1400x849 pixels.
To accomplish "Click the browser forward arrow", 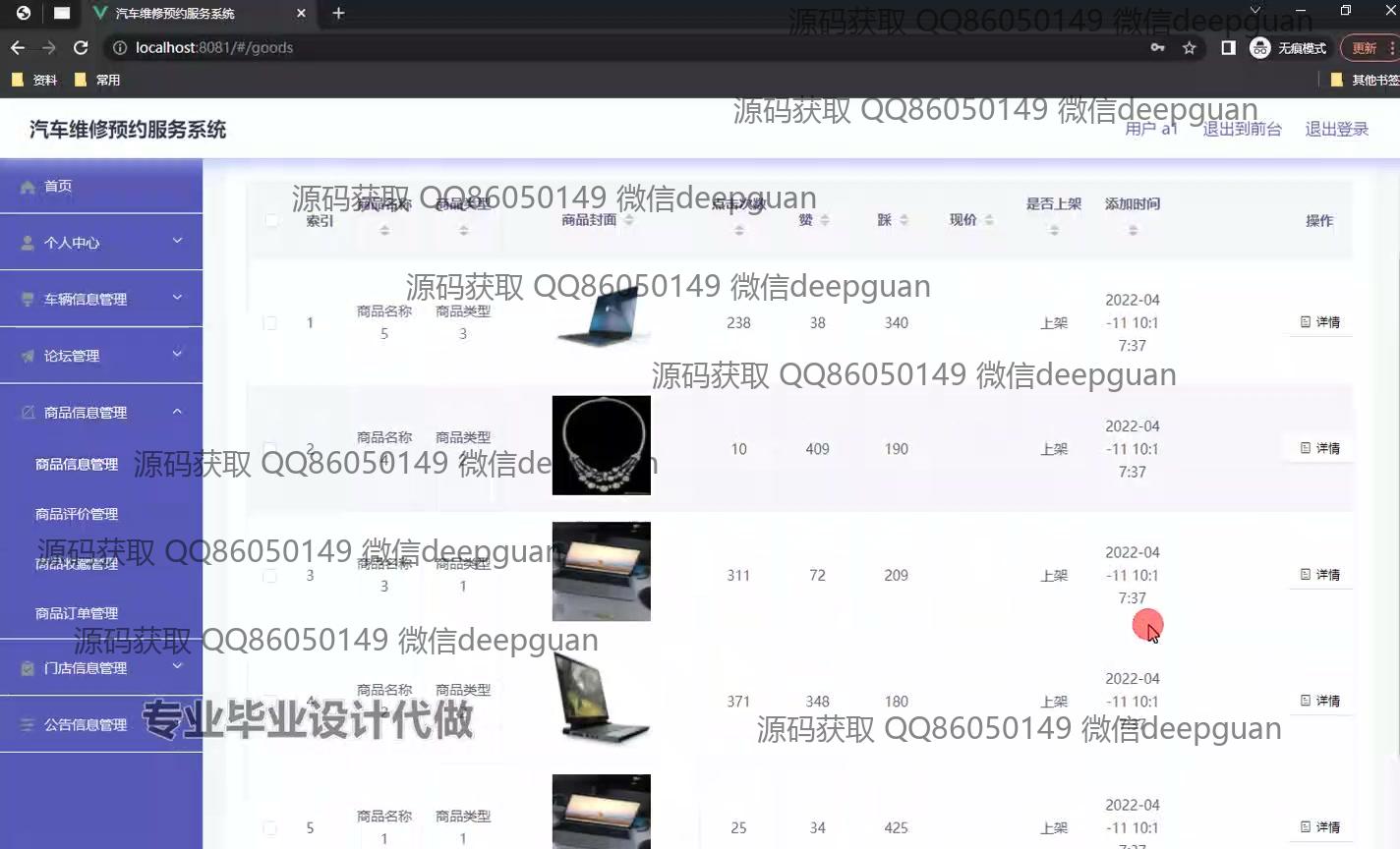I will pos(49,47).
